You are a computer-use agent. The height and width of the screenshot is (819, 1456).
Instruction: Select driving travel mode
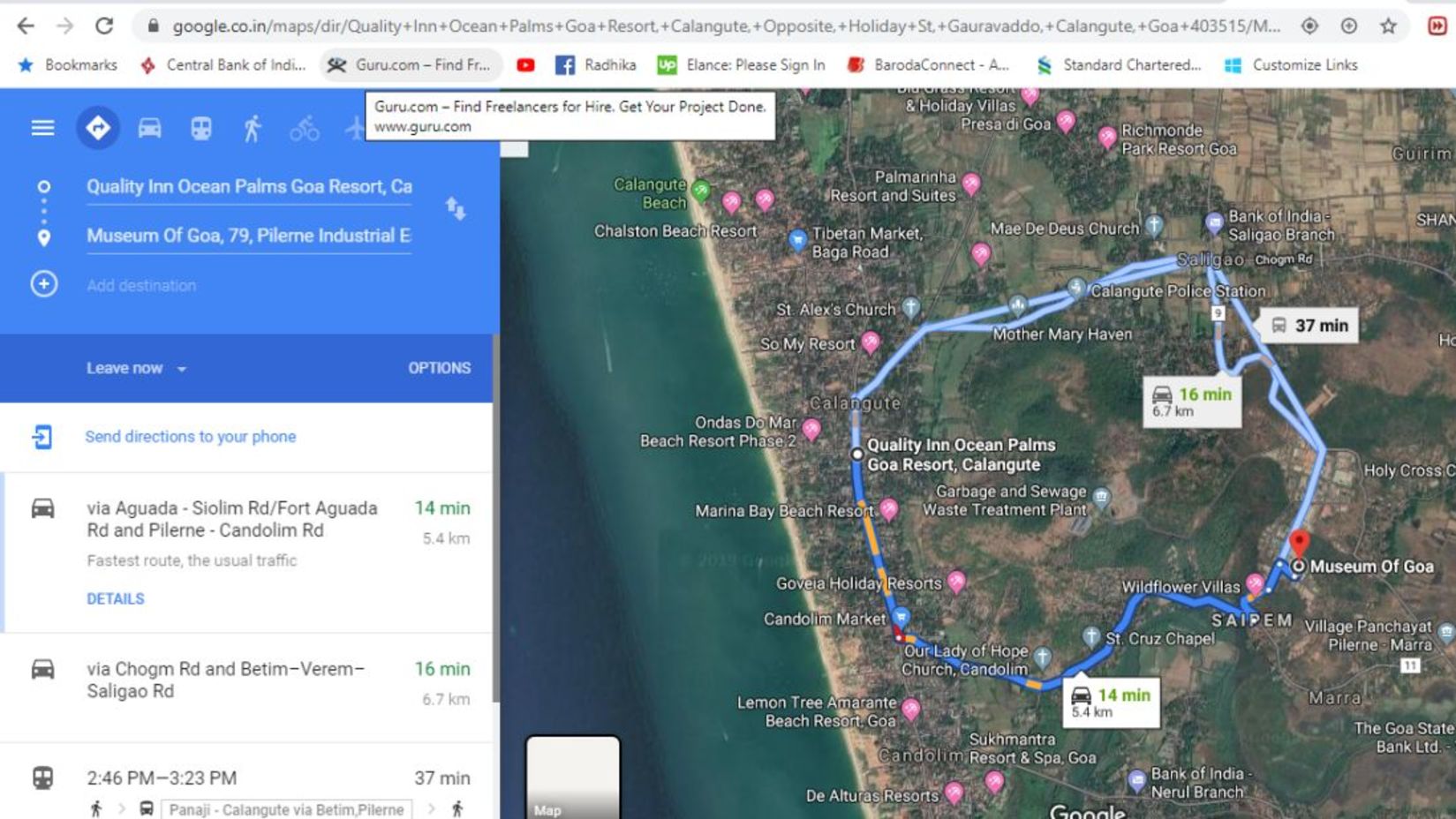pos(149,128)
